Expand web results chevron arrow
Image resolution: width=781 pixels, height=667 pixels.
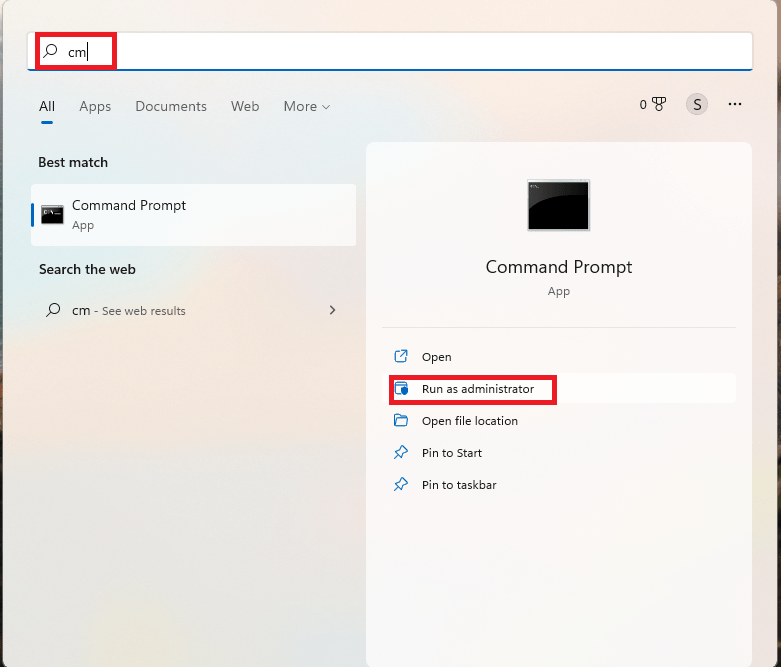[x=333, y=310]
